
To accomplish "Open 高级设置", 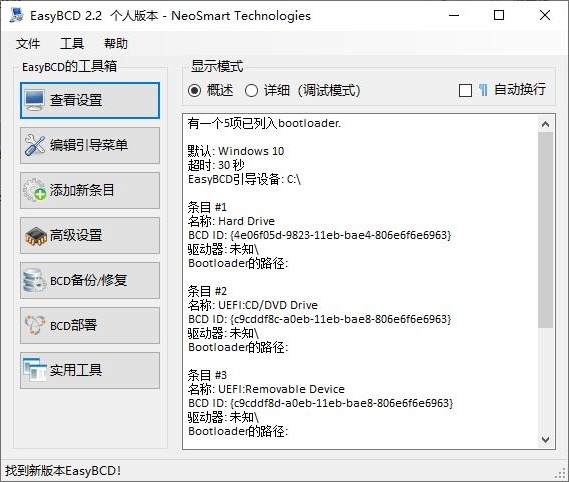I will point(90,235).
